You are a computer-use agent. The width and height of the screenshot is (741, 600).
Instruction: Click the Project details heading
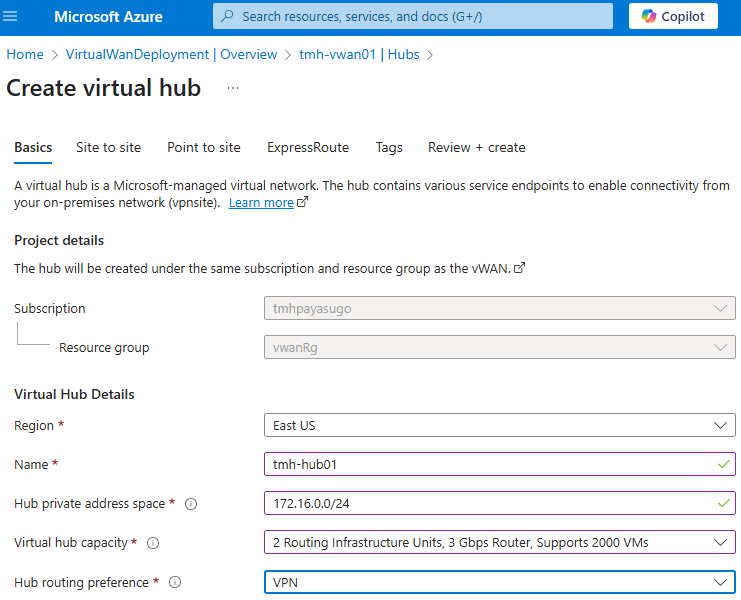tap(59, 240)
